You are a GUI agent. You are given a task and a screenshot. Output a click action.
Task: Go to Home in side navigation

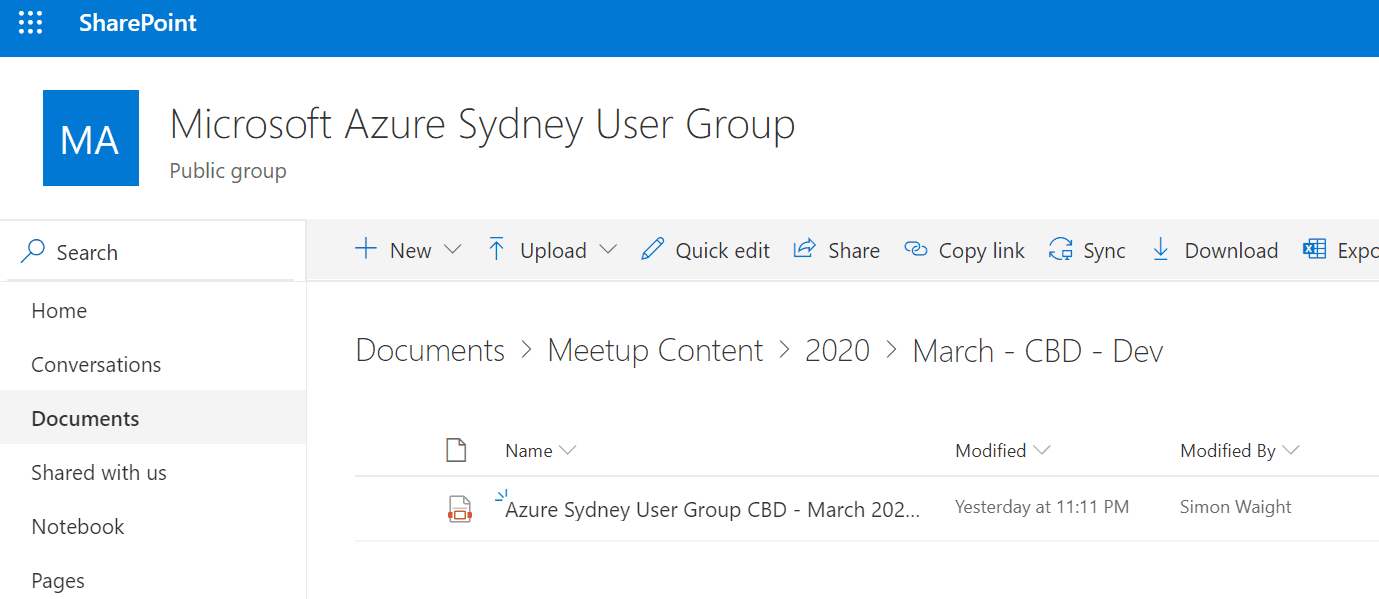[x=59, y=311]
